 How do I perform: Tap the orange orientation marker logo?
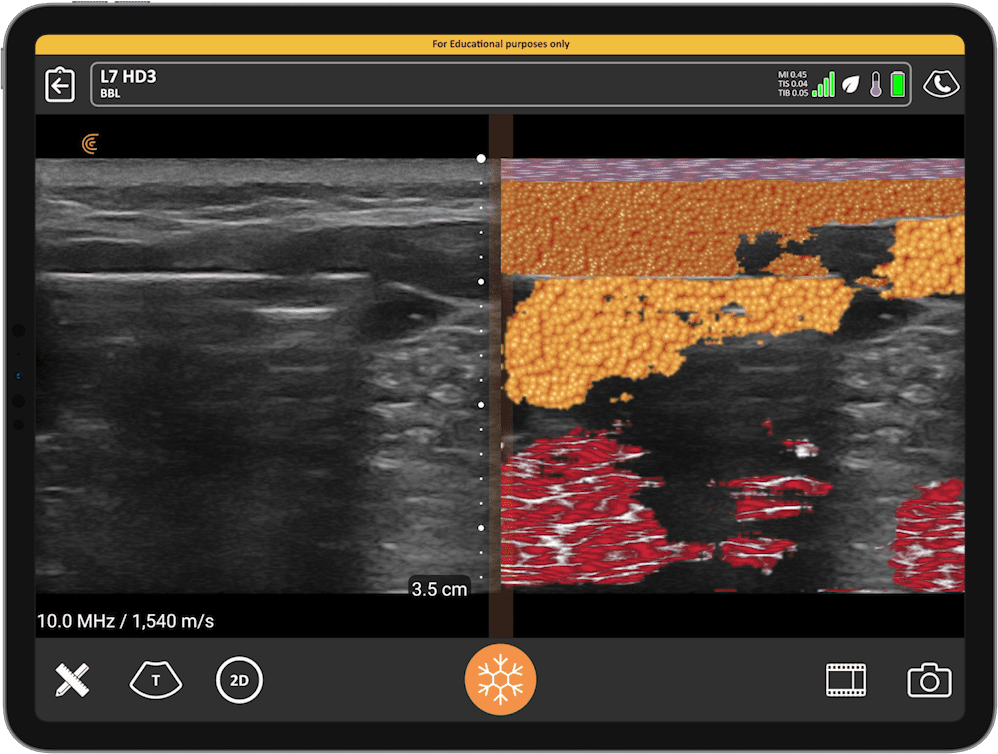coord(90,144)
